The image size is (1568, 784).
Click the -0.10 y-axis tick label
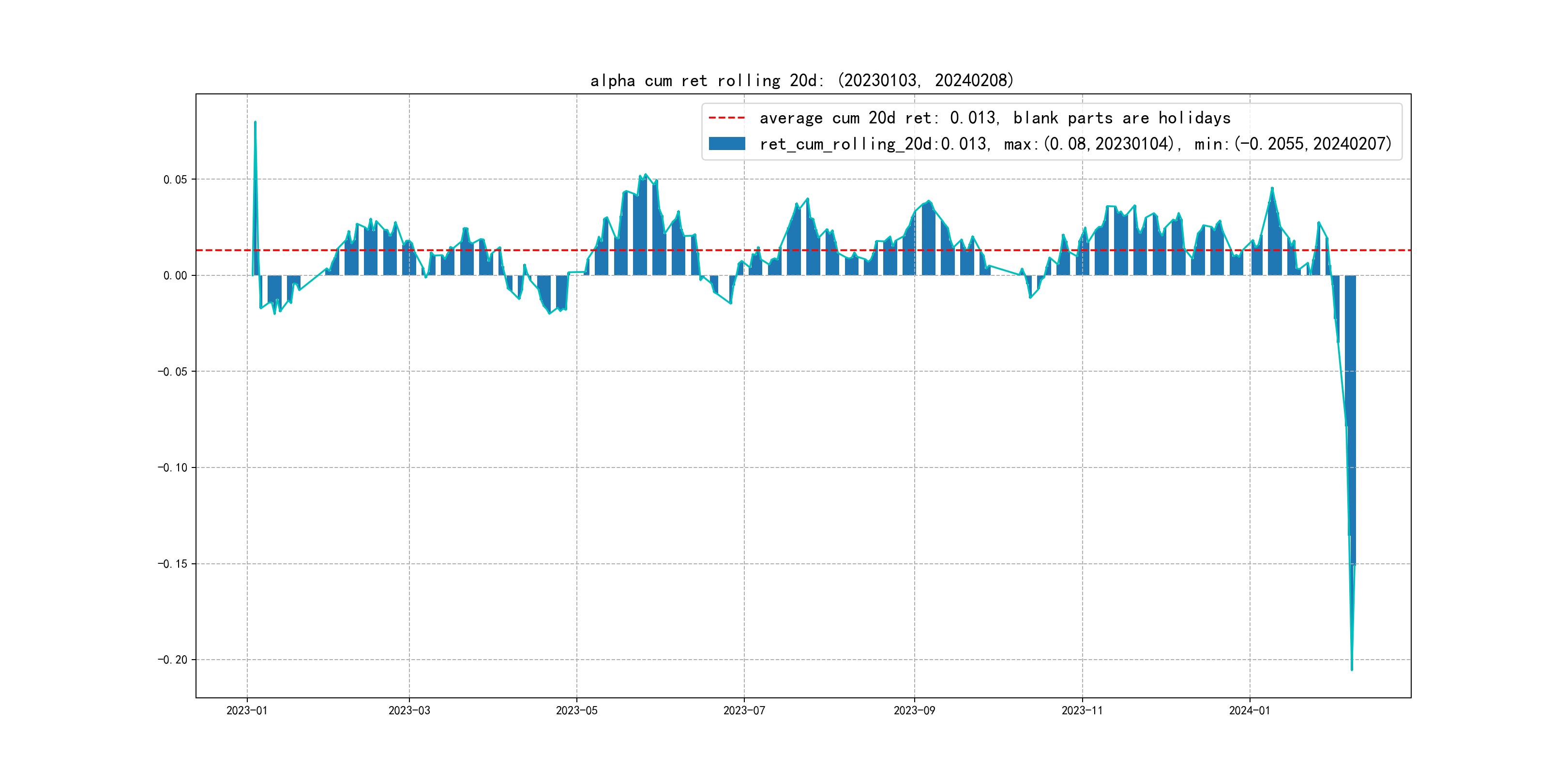pyautogui.click(x=172, y=467)
